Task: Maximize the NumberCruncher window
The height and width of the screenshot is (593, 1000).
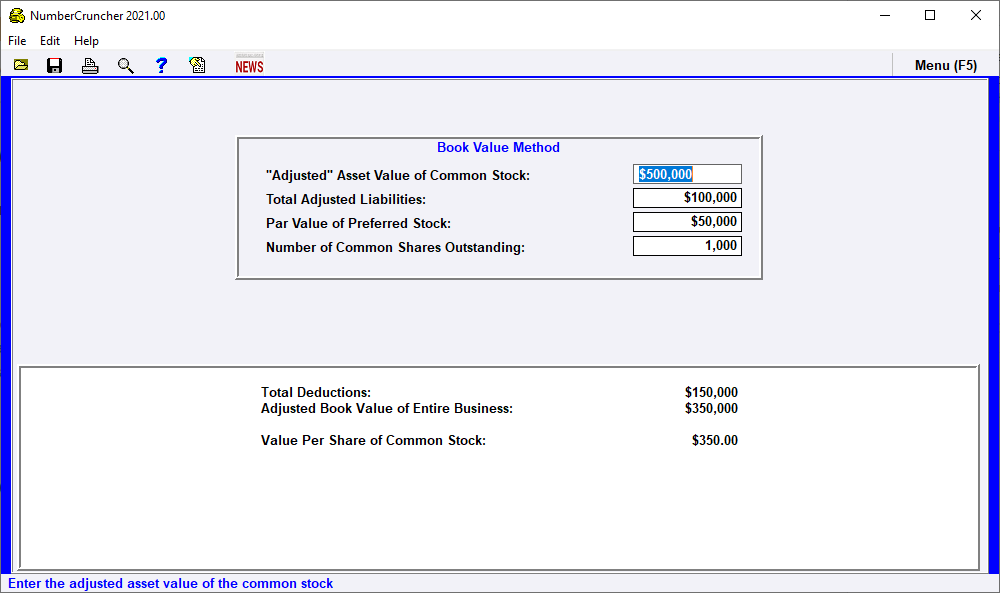Action: [x=930, y=15]
